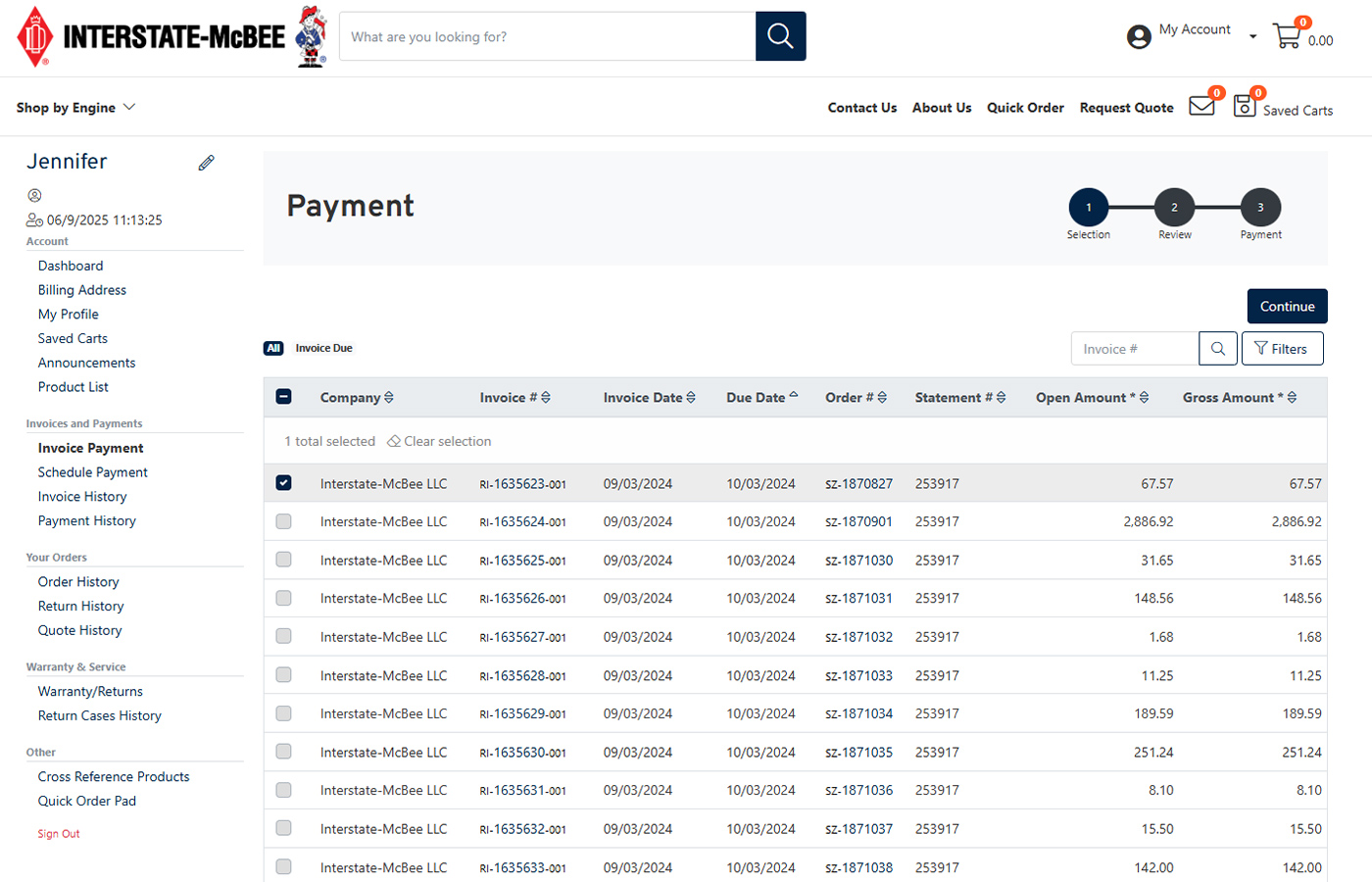Open Billing Address in sidebar
Viewport: 1372px width, 882px height.
pos(82,290)
